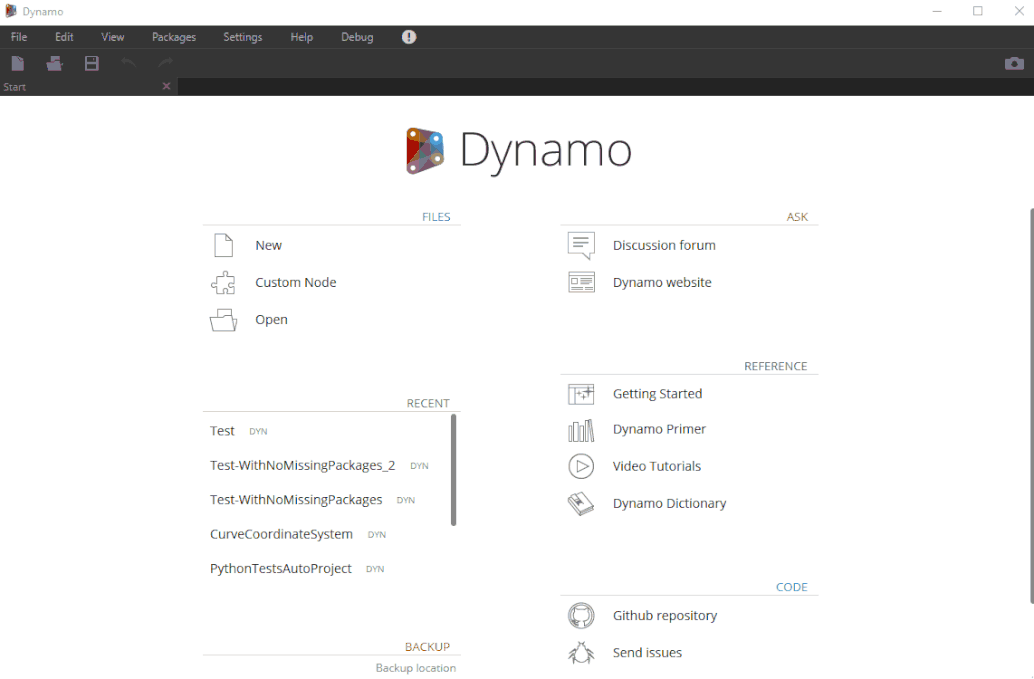Click the Send issues bug icon
The height and width of the screenshot is (679, 1034).
tap(581, 652)
